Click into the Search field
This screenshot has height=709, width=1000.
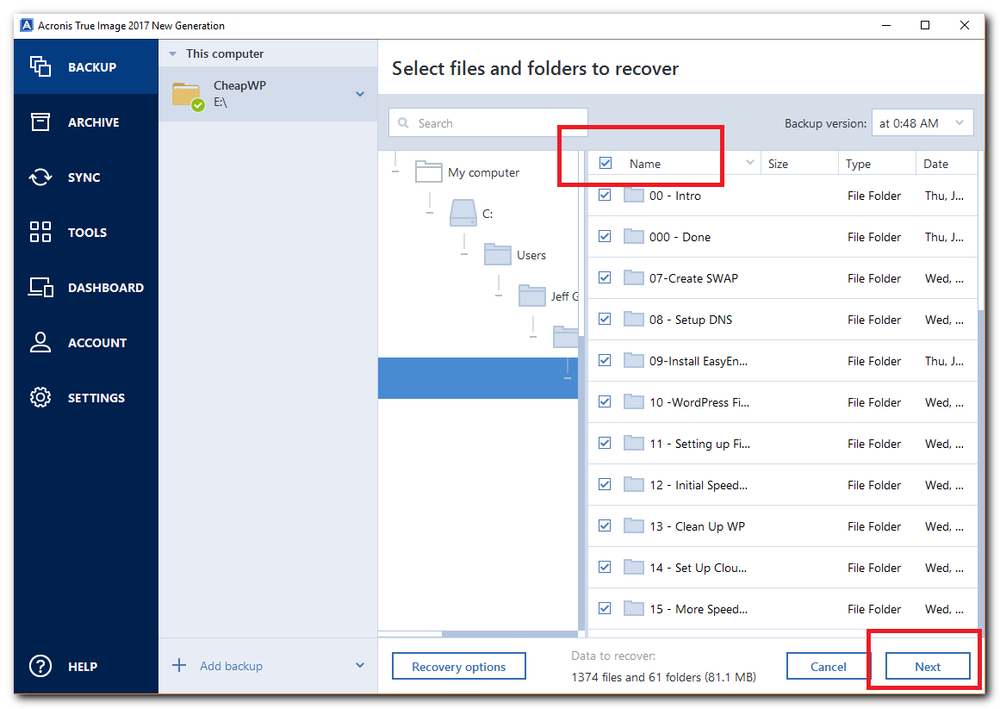tap(488, 123)
